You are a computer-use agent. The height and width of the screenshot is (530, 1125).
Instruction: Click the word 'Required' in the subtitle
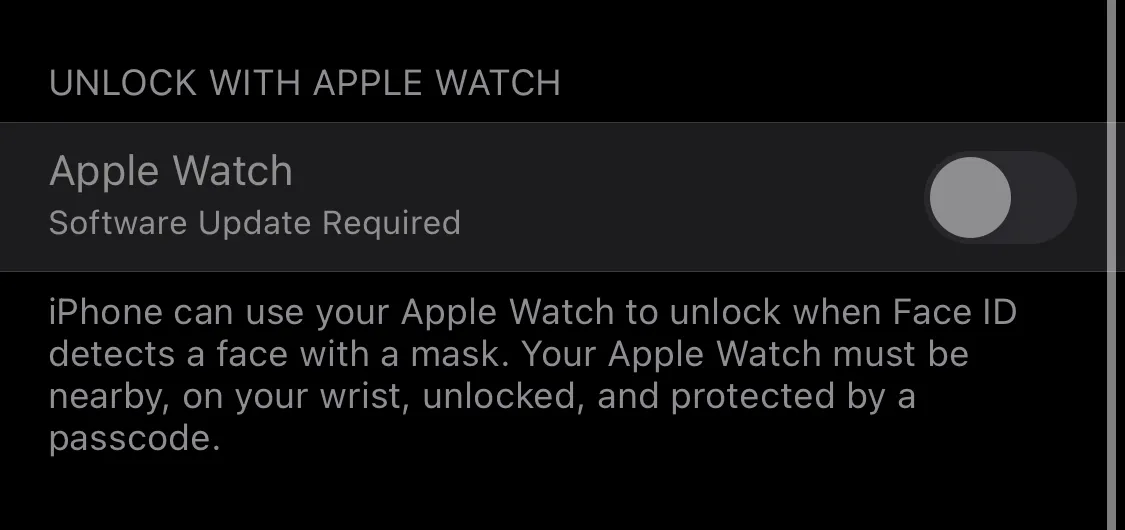coord(391,223)
